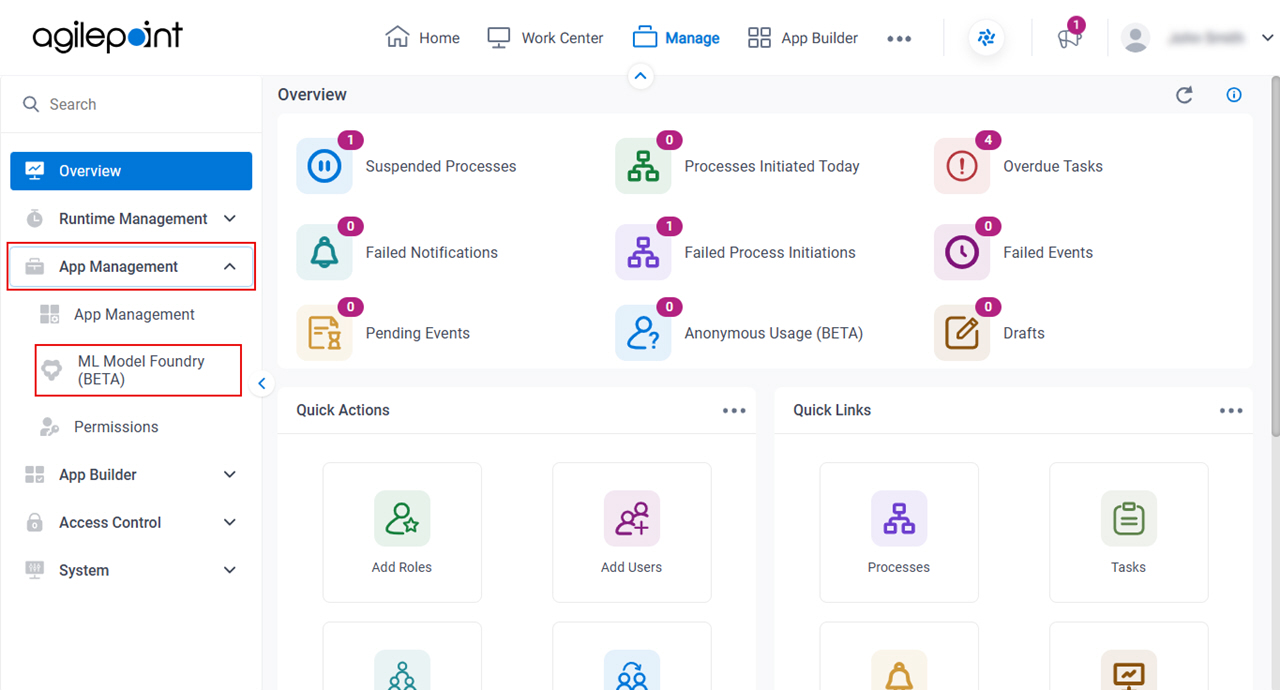
Task: Open ML Model Foundry (BETA)
Action: click(139, 370)
